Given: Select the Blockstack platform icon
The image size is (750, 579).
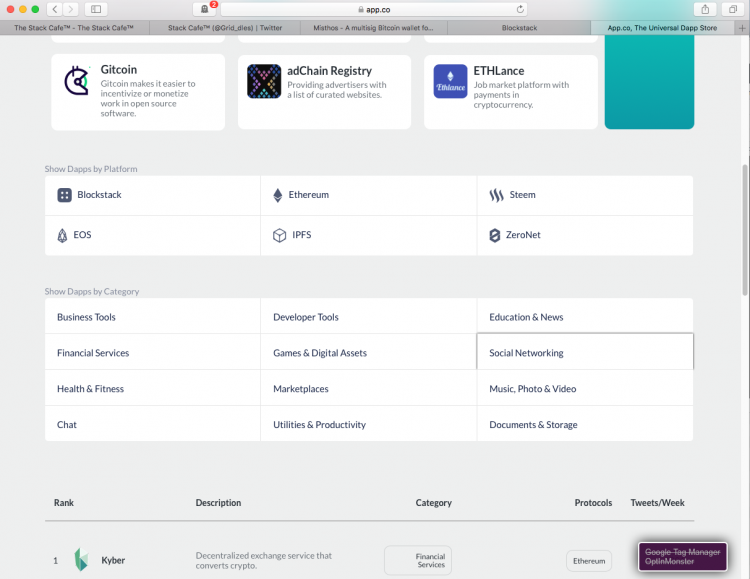Looking at the screenshot, I should [65, 195].
